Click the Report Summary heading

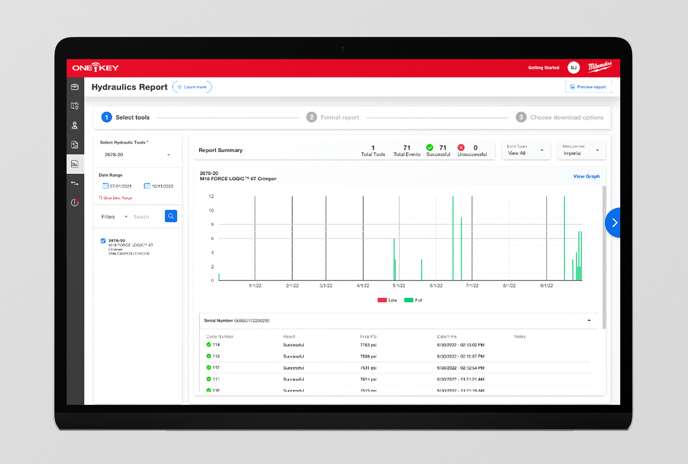pyautogui.click(x=221, y=150)
